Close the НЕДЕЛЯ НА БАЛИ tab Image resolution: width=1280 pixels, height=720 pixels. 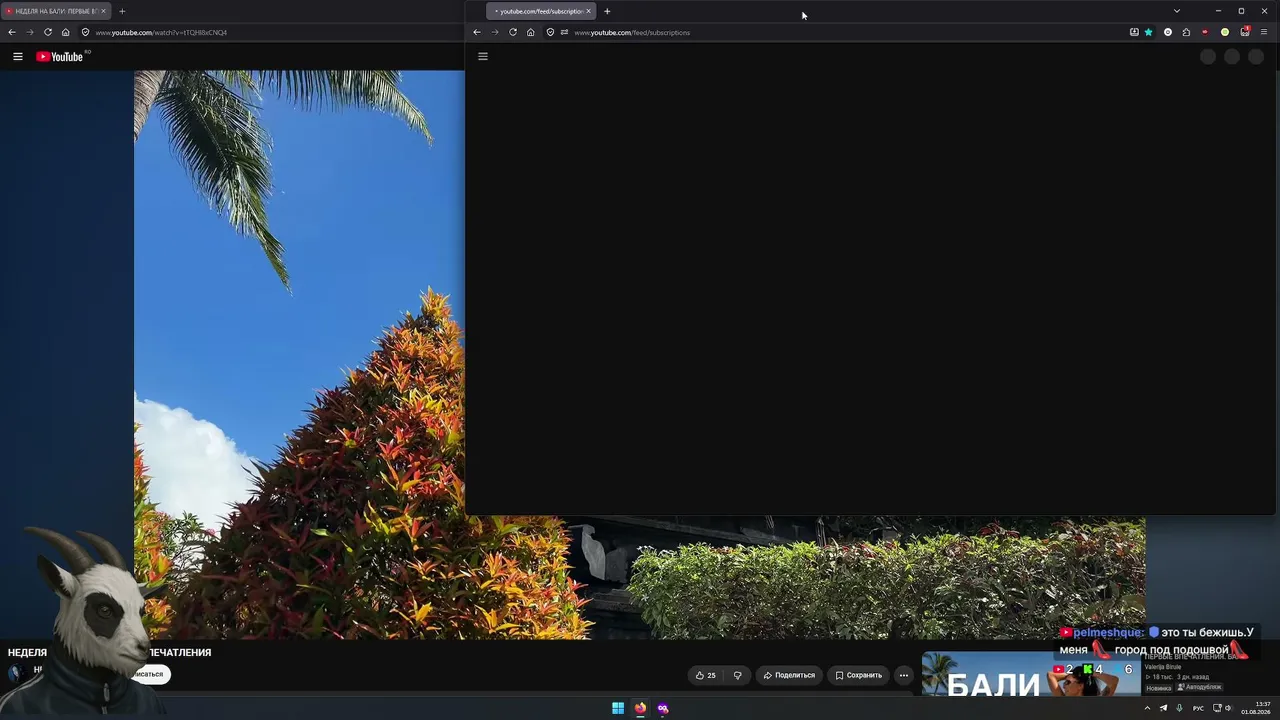[x=103, y=11]
